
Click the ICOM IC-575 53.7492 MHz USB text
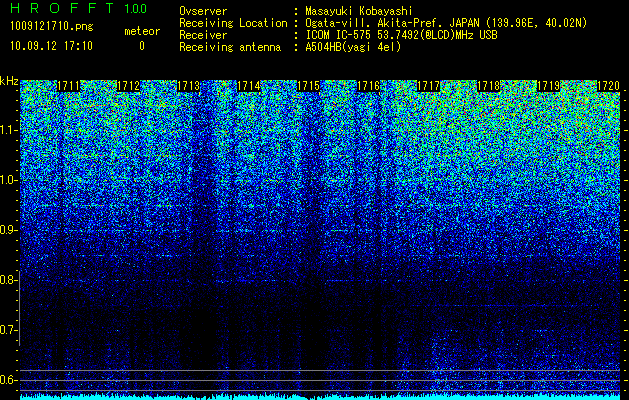(401, 35)
